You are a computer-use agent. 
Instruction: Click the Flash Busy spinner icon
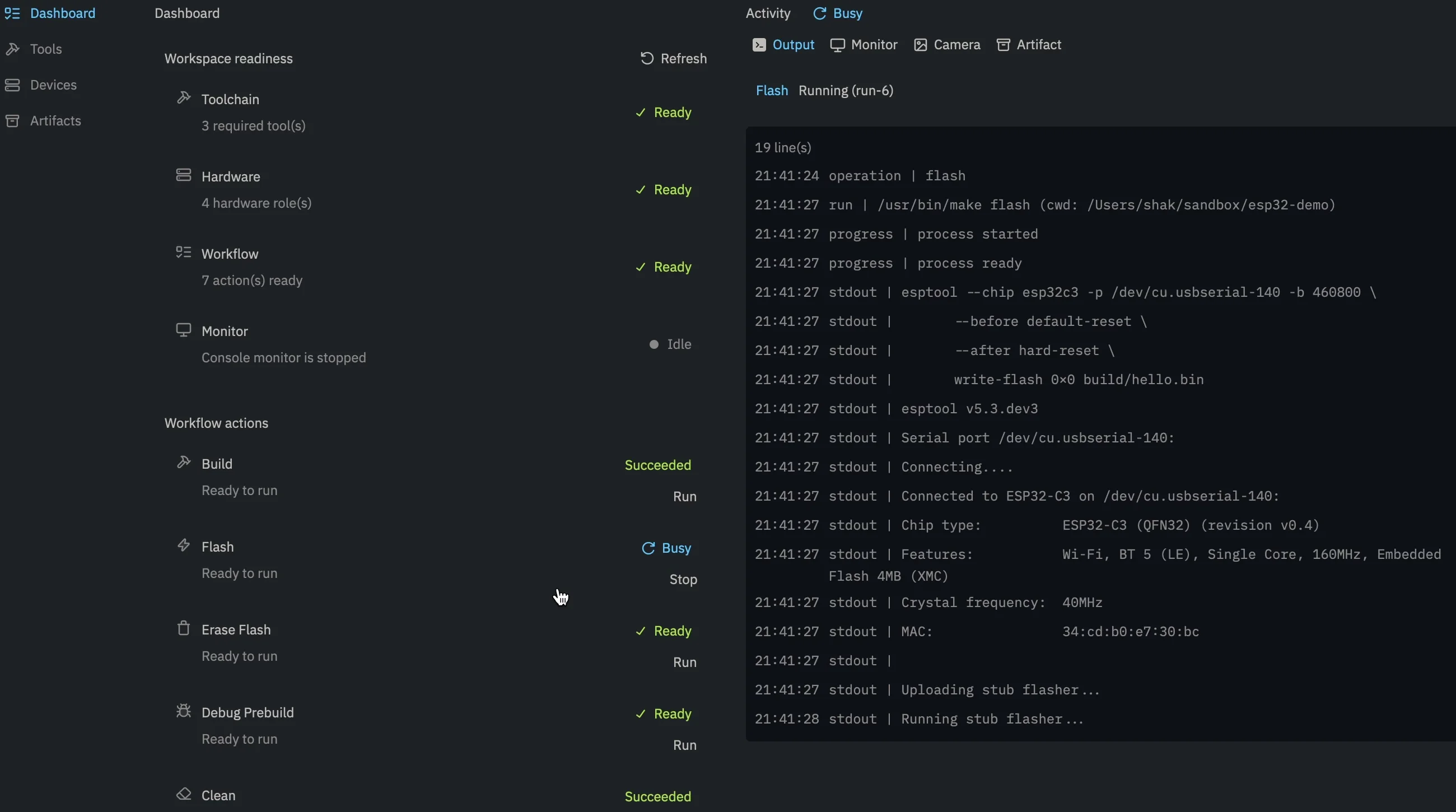pos(648,549)
